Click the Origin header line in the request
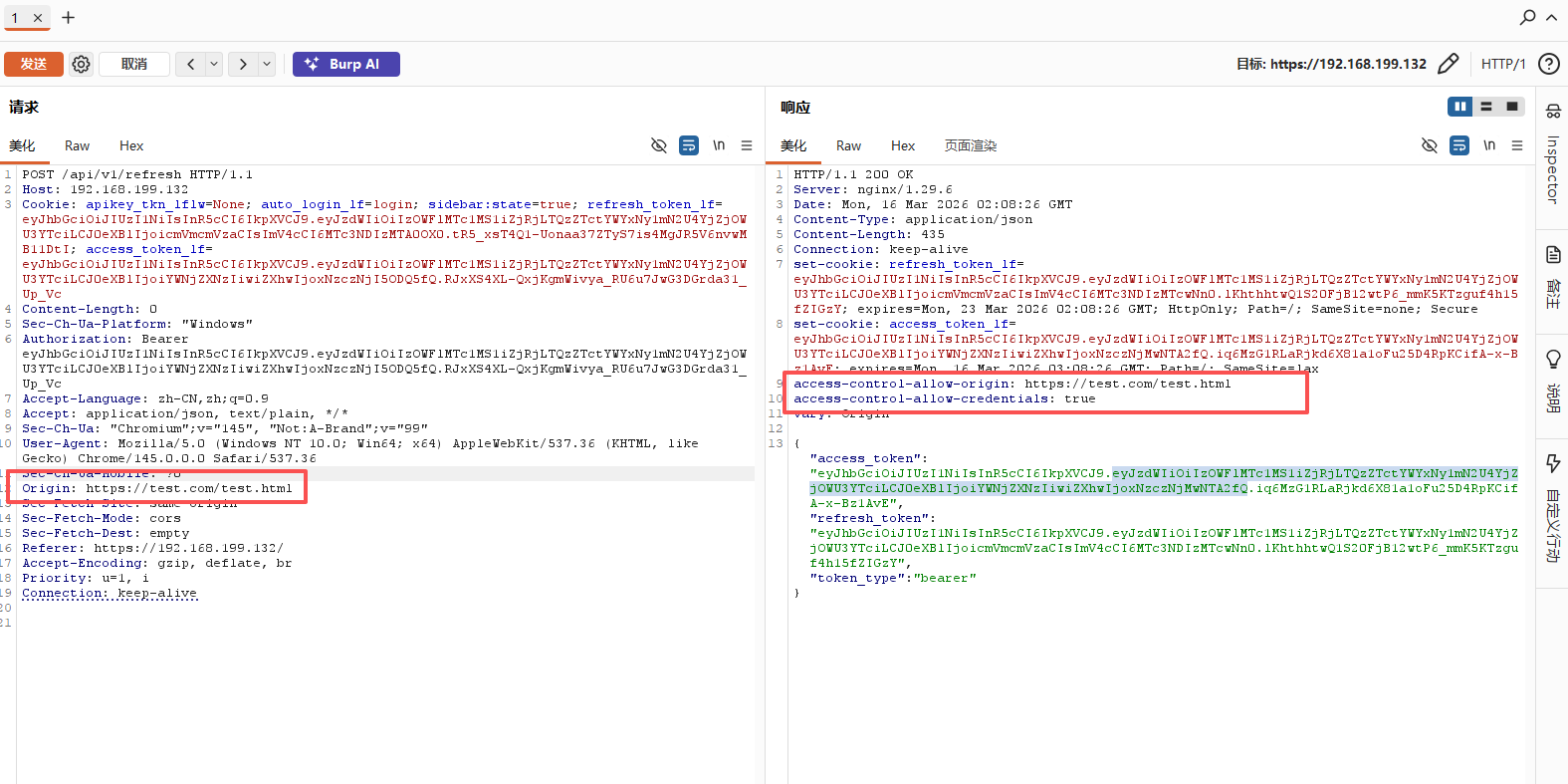 coord(157,488)
